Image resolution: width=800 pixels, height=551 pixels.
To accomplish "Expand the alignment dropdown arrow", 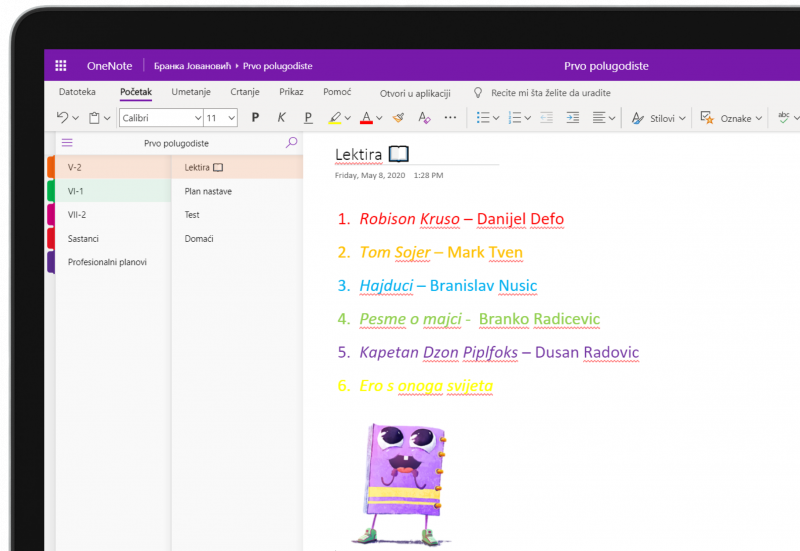I will click(612, 118).
